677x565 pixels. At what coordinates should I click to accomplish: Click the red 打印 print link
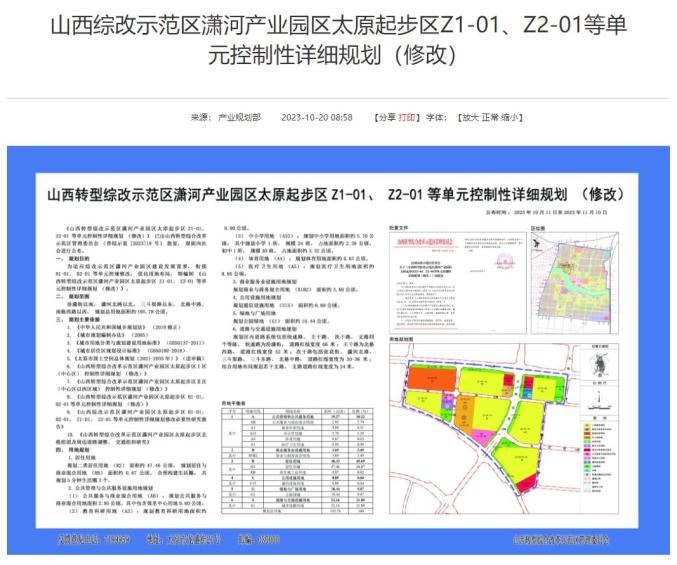click(406, 117)
